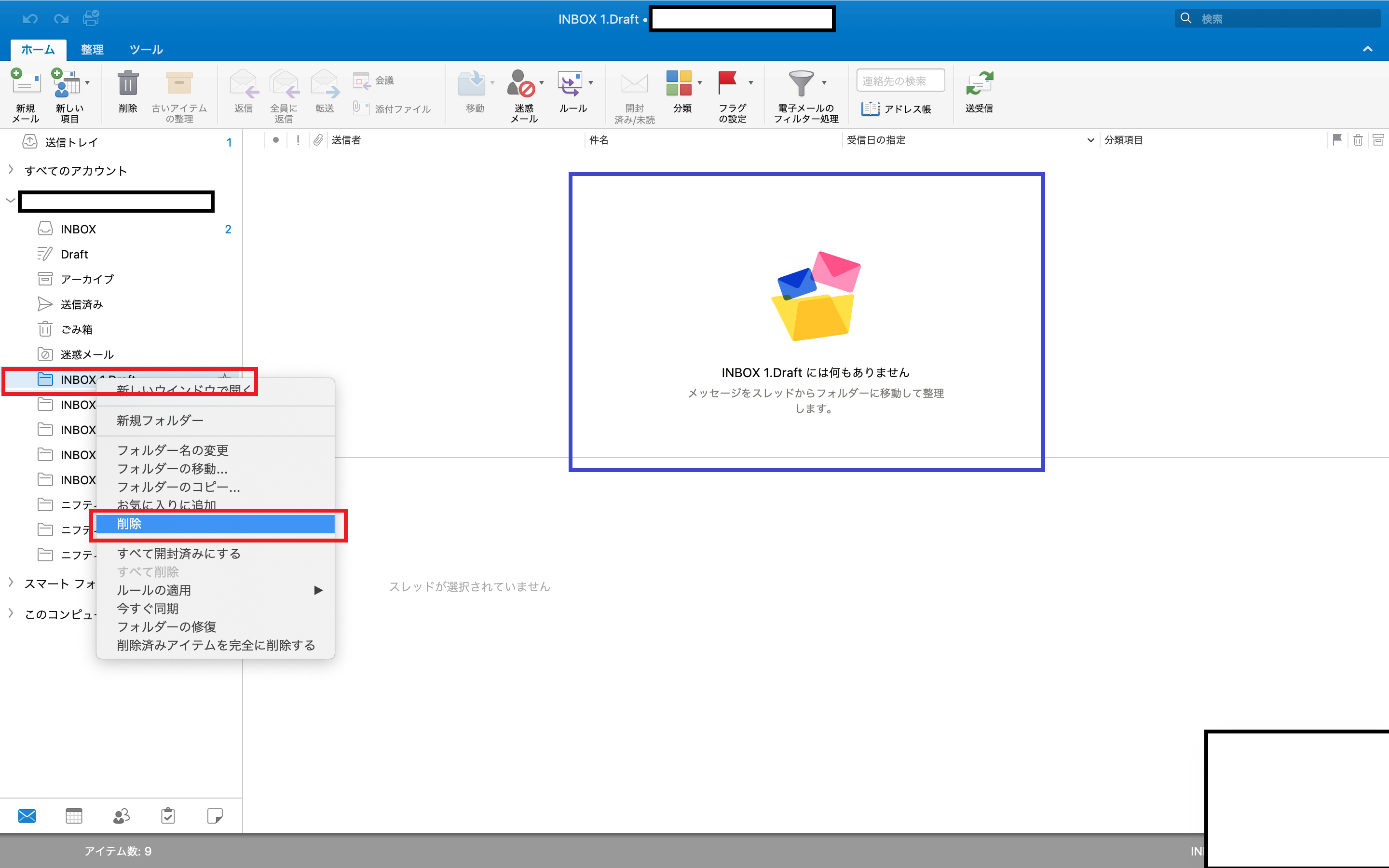This screenshot has height=868, width=1389.
Task: Click the Junk Mail (迷惑メール) icon
Action: point(521,84)
